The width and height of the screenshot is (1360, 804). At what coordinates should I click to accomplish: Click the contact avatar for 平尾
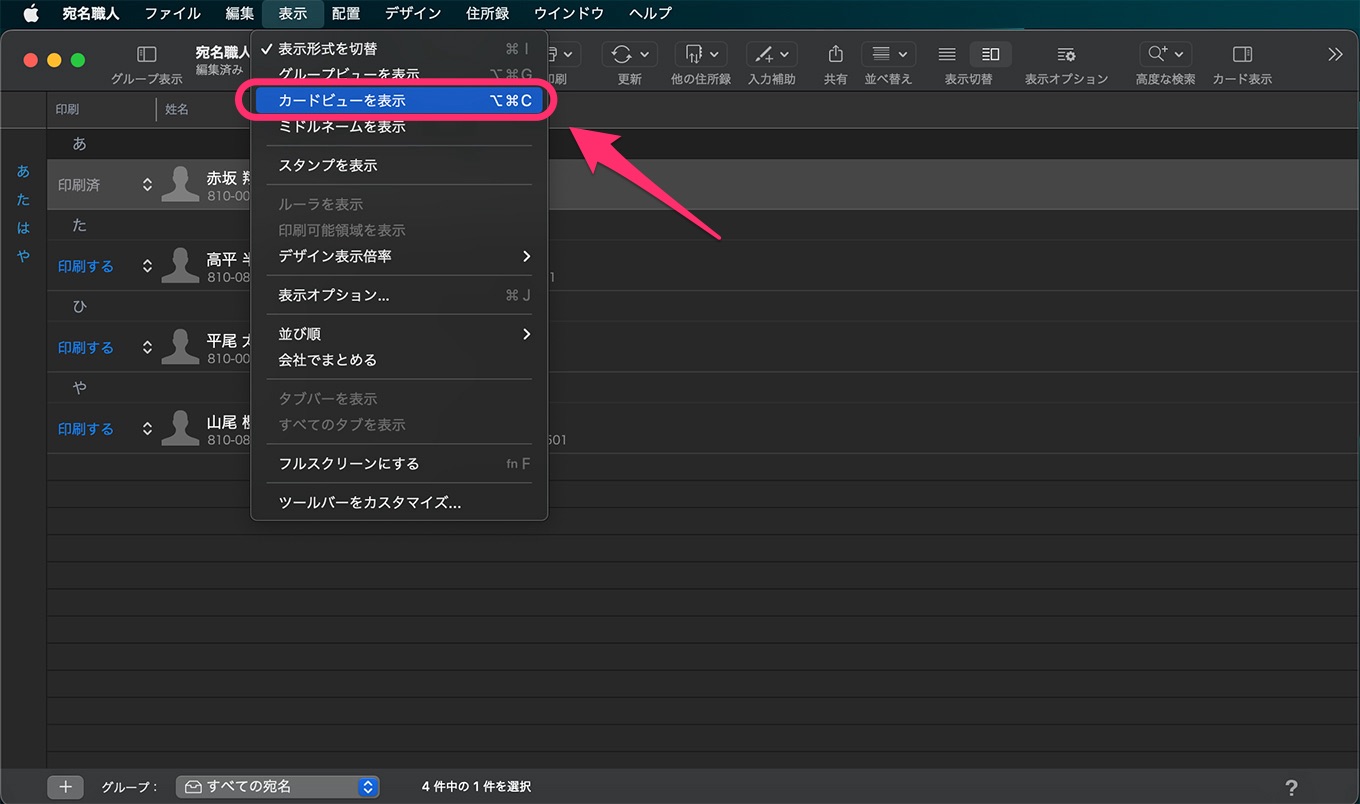180,347
